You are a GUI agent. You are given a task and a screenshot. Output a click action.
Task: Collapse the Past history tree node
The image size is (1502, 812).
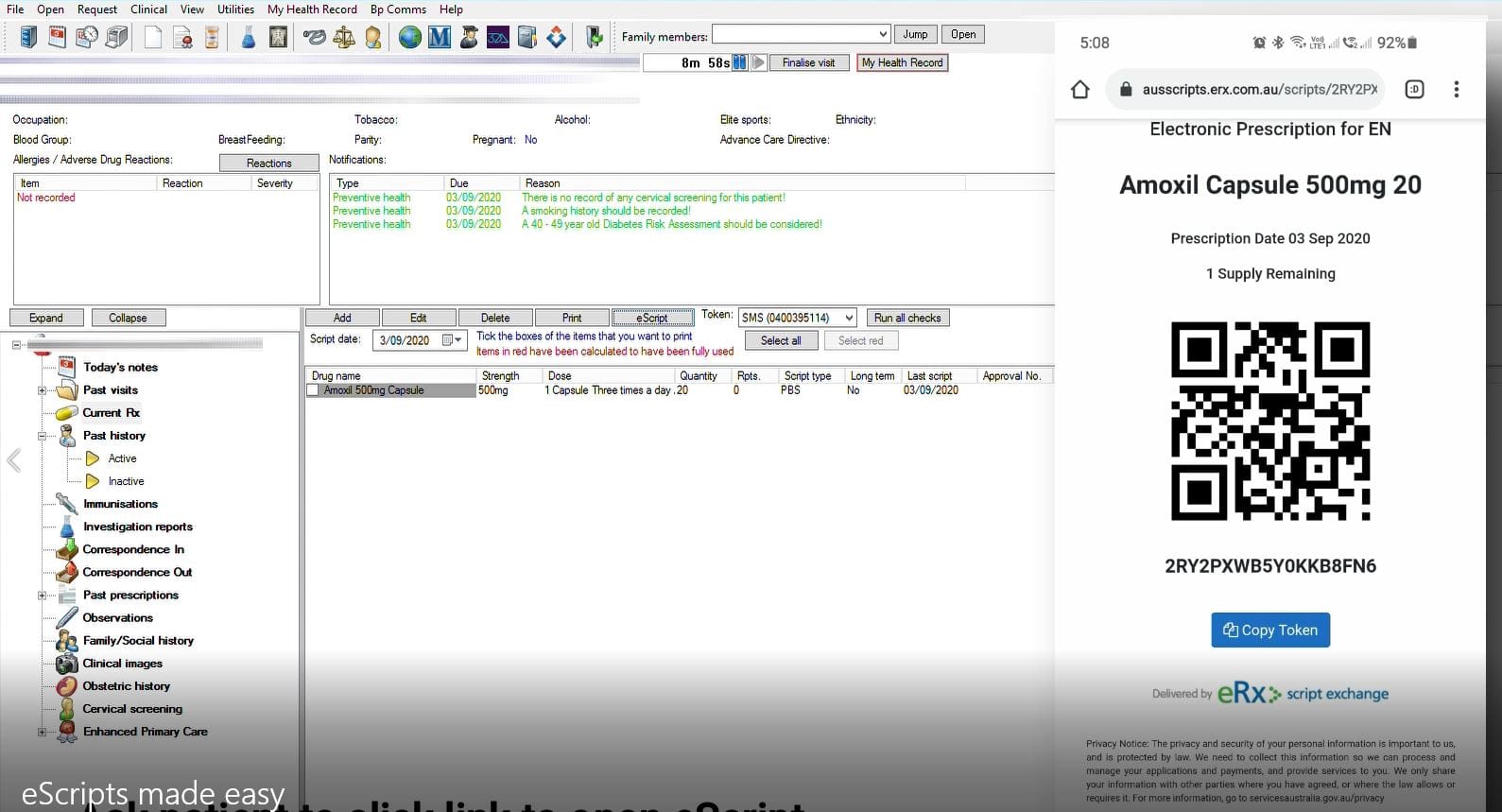(x=42, y=436)
